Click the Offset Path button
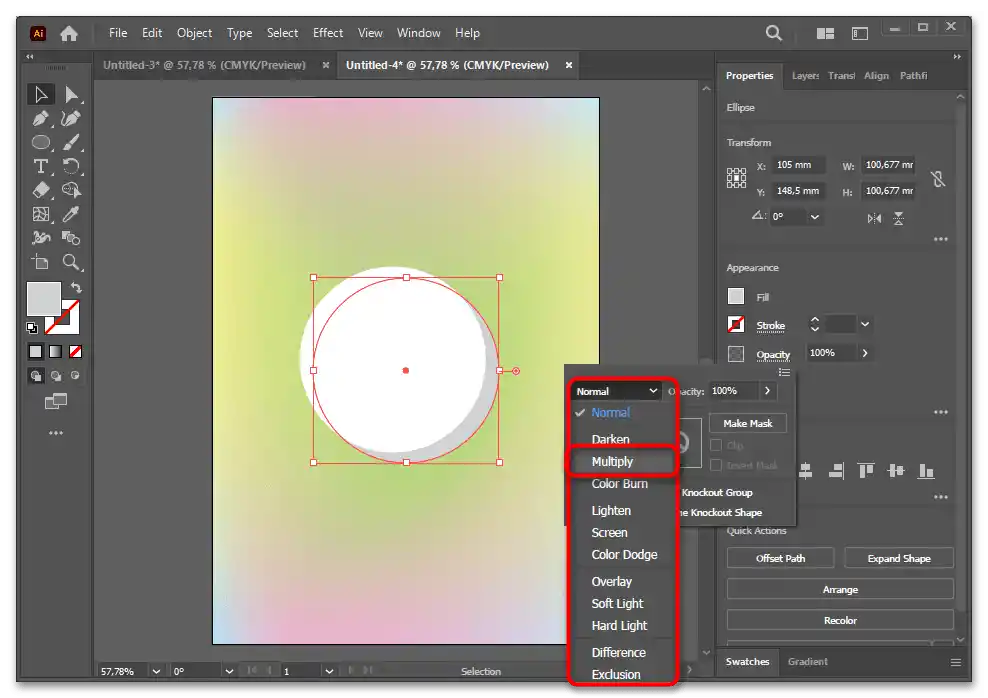Image resolution: width=988 pixels, height=698 pixels. click(x=780, y=558)
